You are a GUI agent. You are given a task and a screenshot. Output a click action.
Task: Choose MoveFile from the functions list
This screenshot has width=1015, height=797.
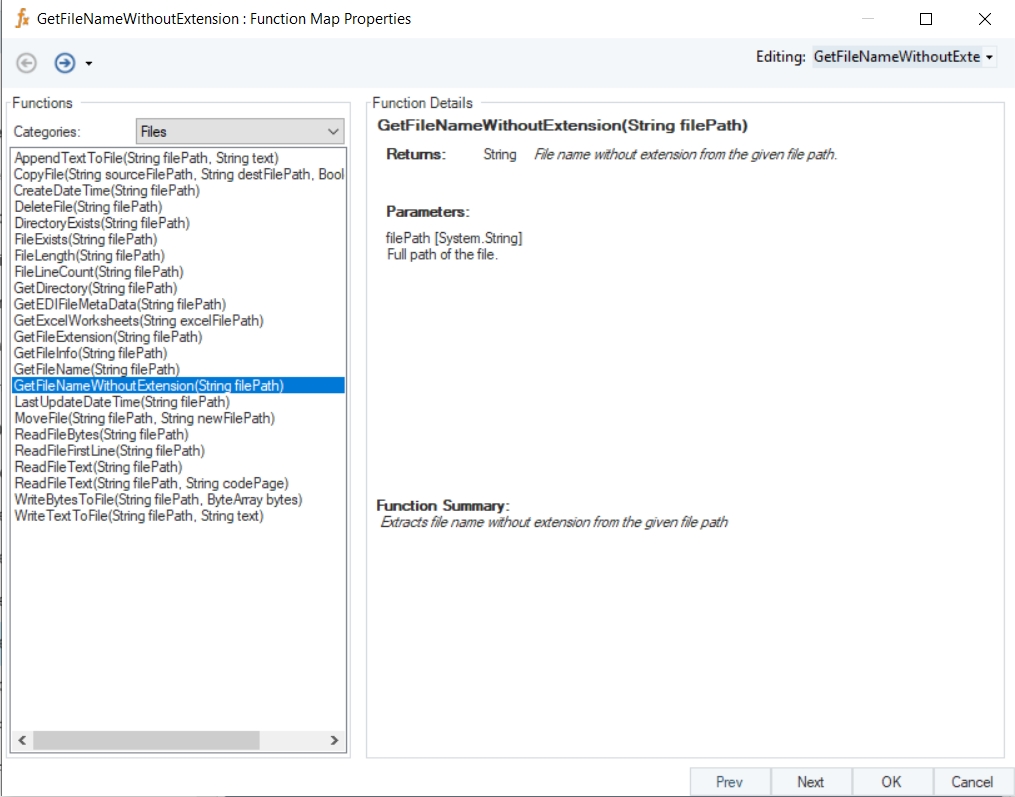(144, 418)
